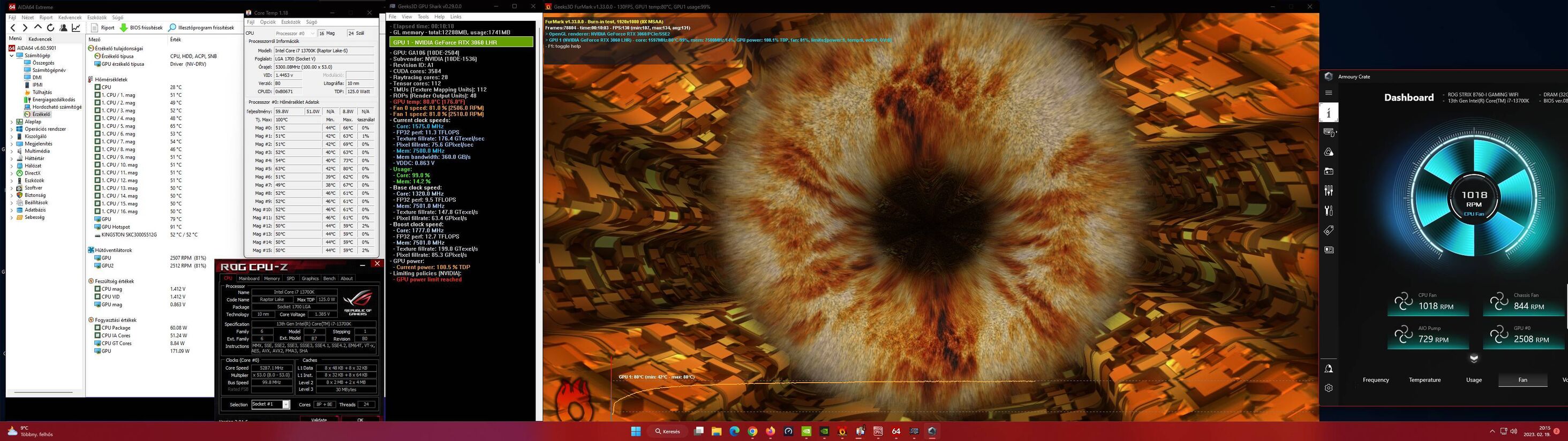1568x441 pixels.
Task: Switch to Mainboard tab in ROG CPU-Z
Action: point(249,279)
